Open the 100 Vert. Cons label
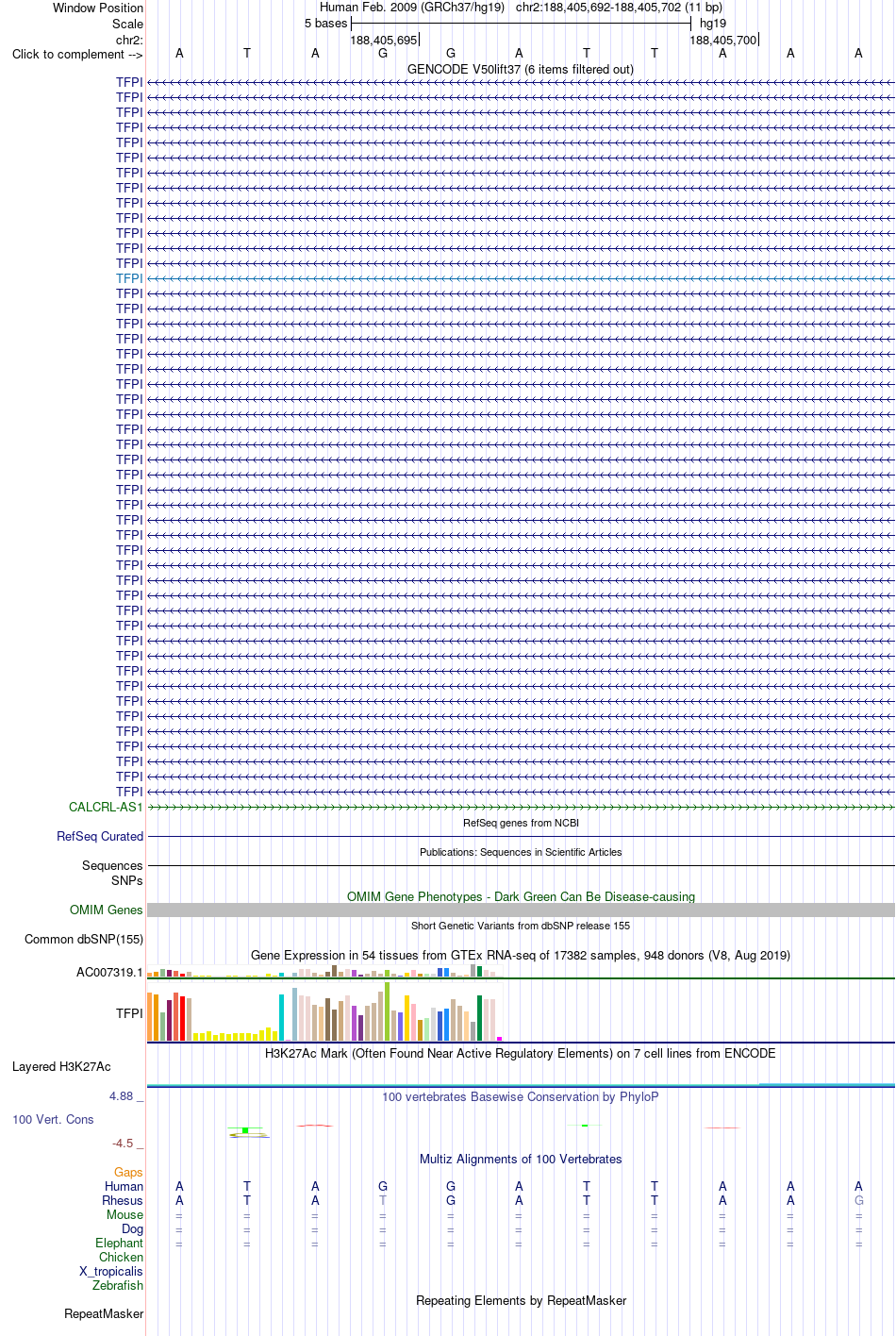 [x=53, y=1119]
